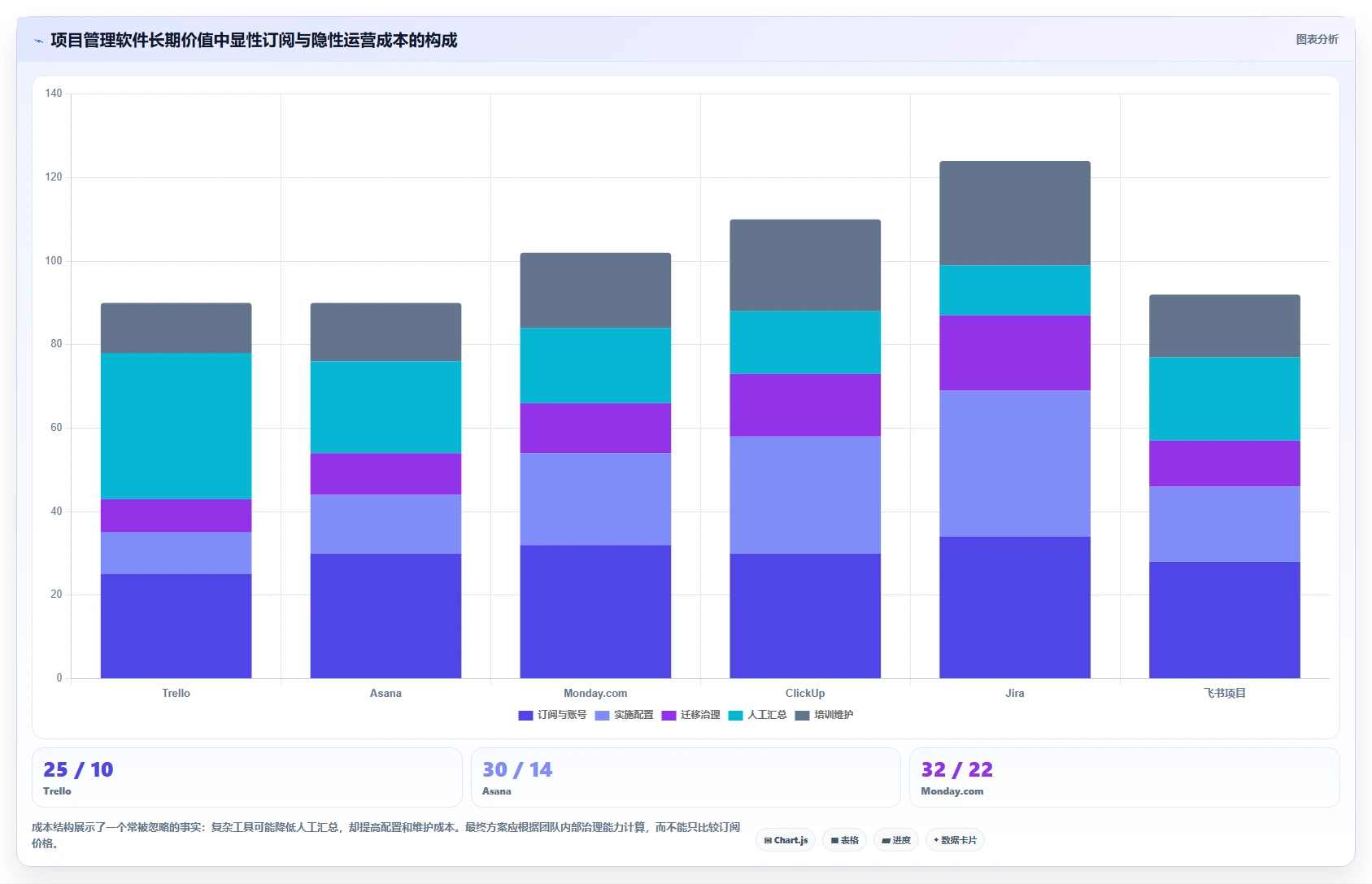1372x884 pixels.
Task: Click Jira's light blue 实施配置 segment
Action: coord(1015,464)
